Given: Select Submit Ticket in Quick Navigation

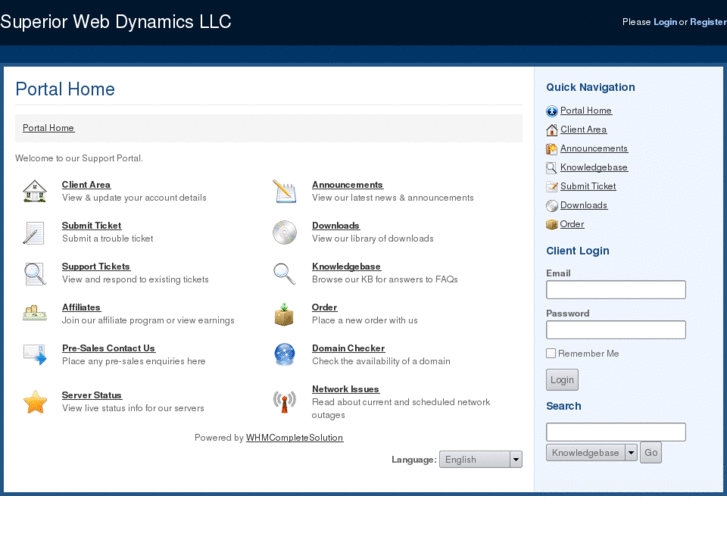Looking at the screenshot, I should tap(588, 187).
